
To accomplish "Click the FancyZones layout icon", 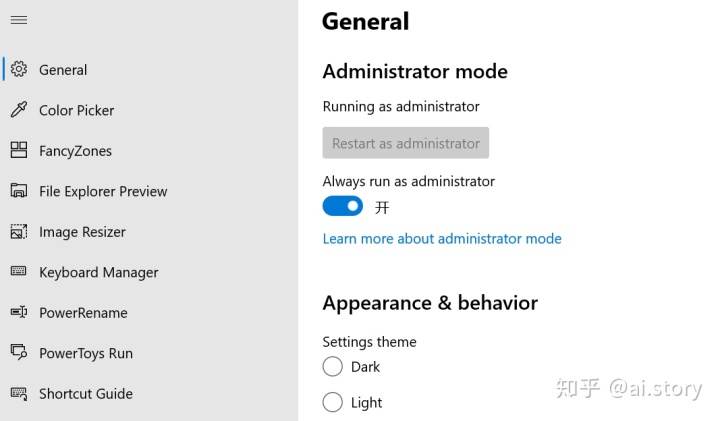I will point(19,150).
